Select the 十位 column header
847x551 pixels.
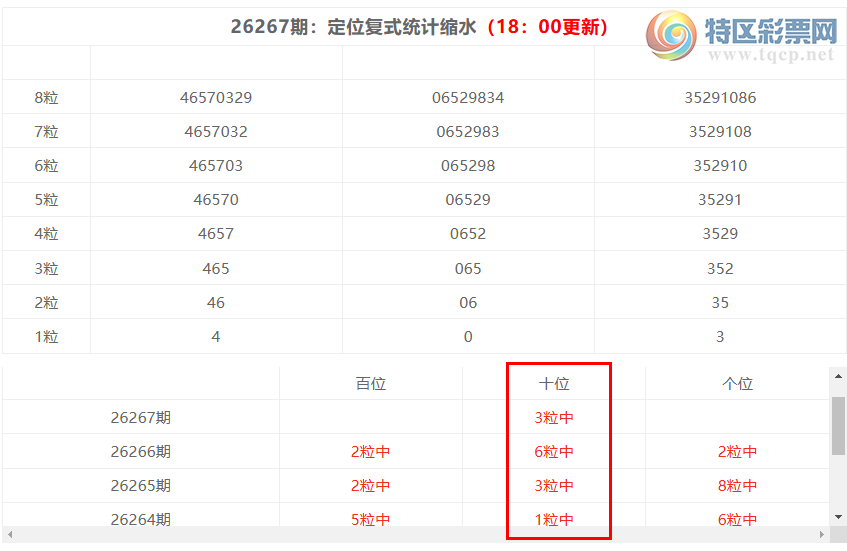554,384
